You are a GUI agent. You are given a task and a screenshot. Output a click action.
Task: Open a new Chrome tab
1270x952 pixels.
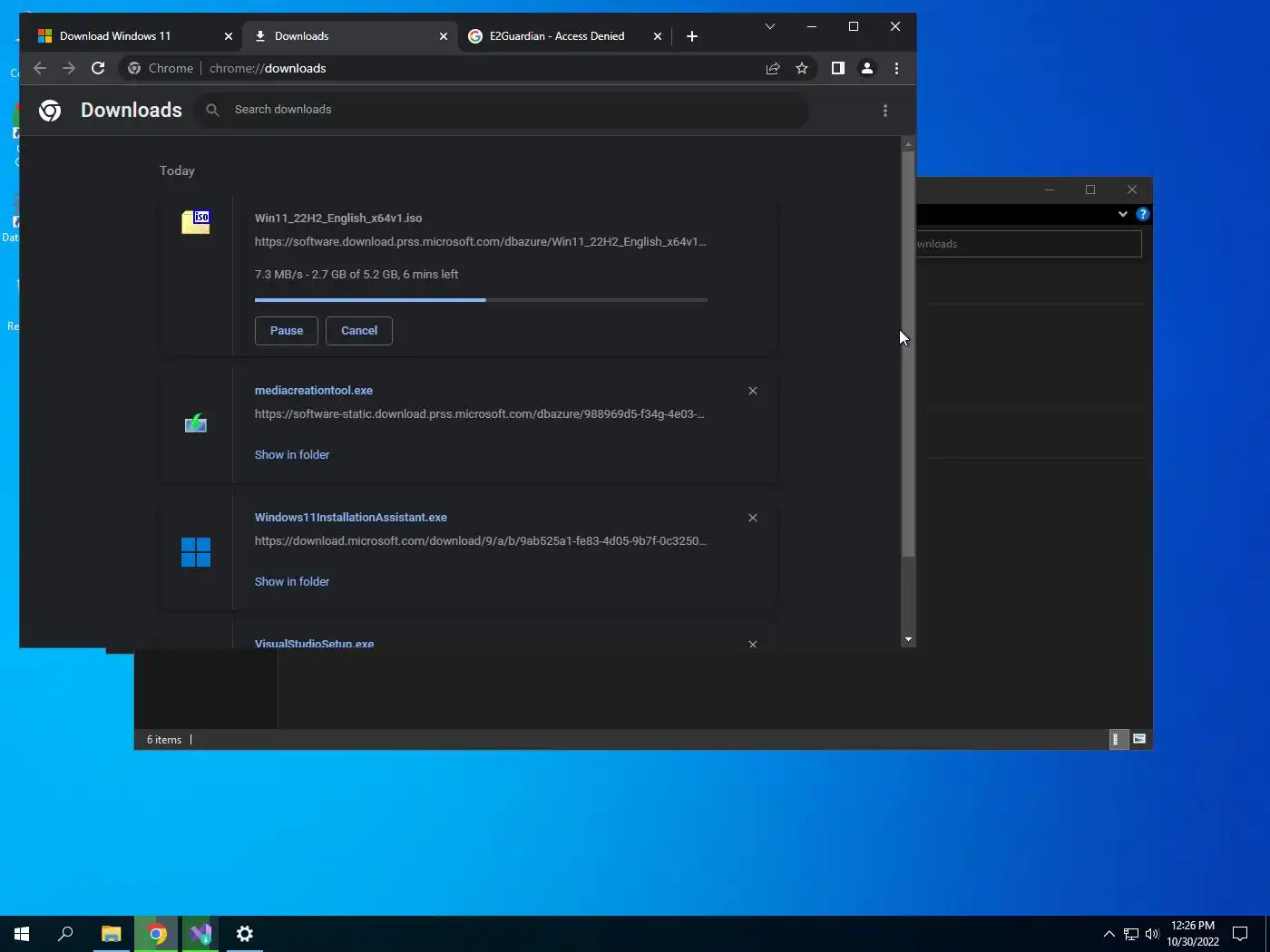(692, 36)
